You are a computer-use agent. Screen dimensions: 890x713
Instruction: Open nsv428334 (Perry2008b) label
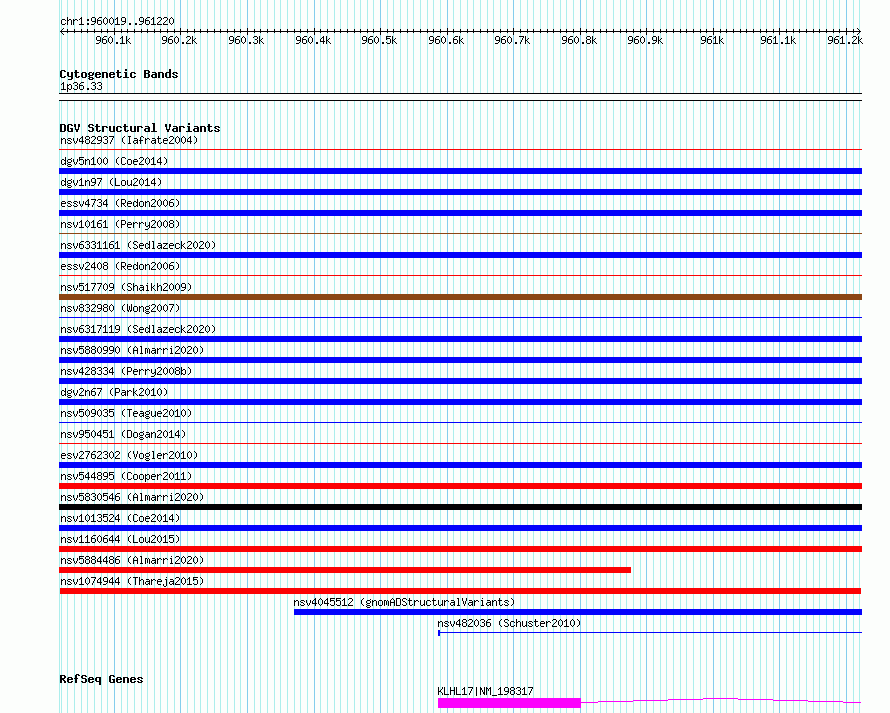[x=126, y=371]
